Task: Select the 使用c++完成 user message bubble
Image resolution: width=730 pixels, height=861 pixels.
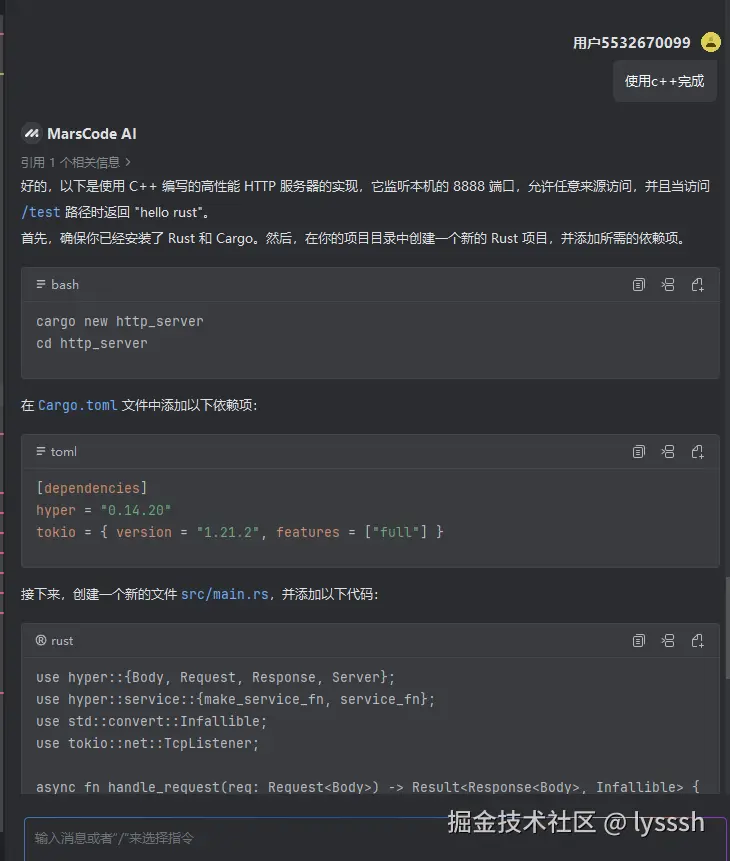Action: click(664, 81)
